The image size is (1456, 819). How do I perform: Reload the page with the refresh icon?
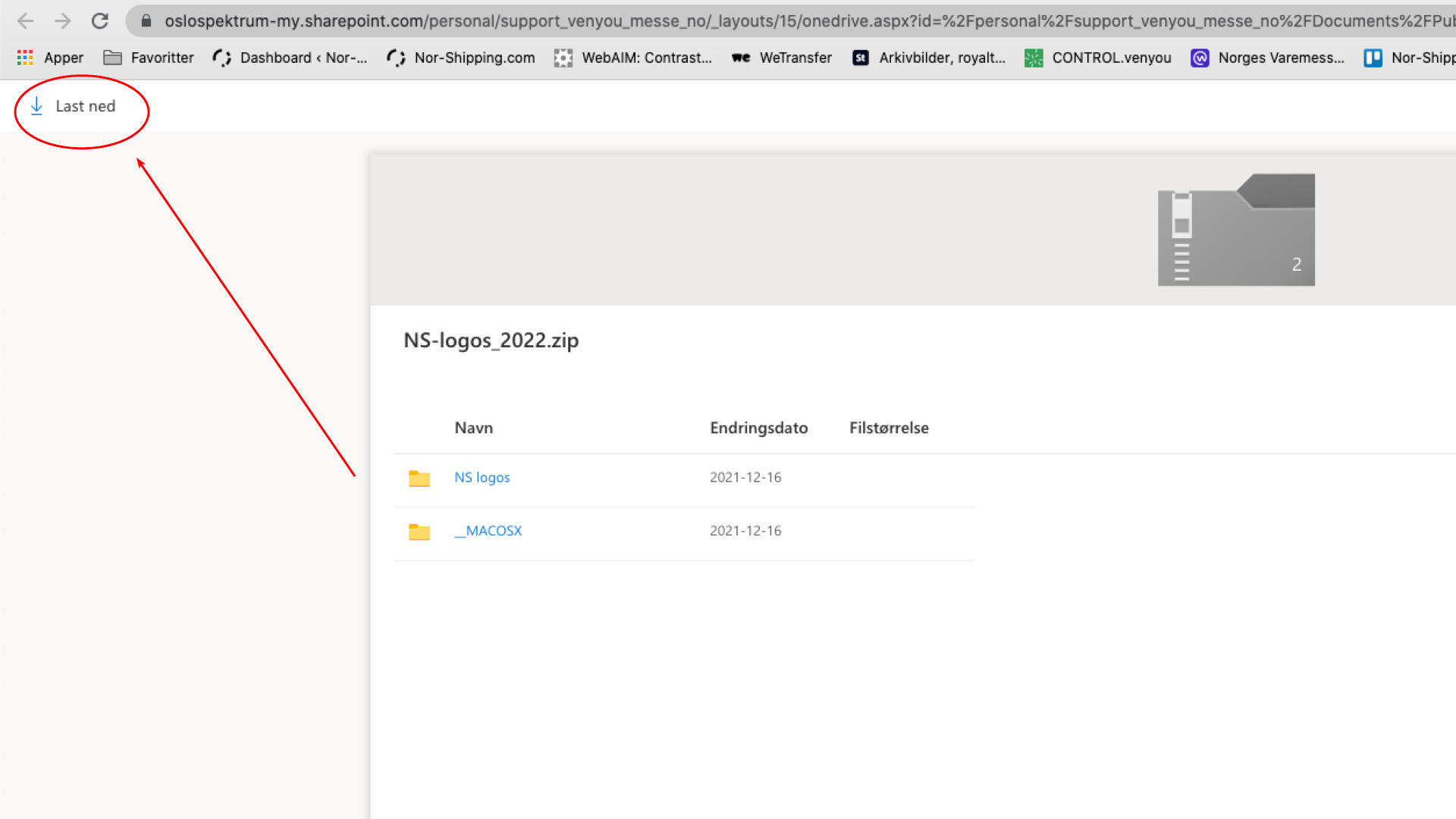(100, 20)
